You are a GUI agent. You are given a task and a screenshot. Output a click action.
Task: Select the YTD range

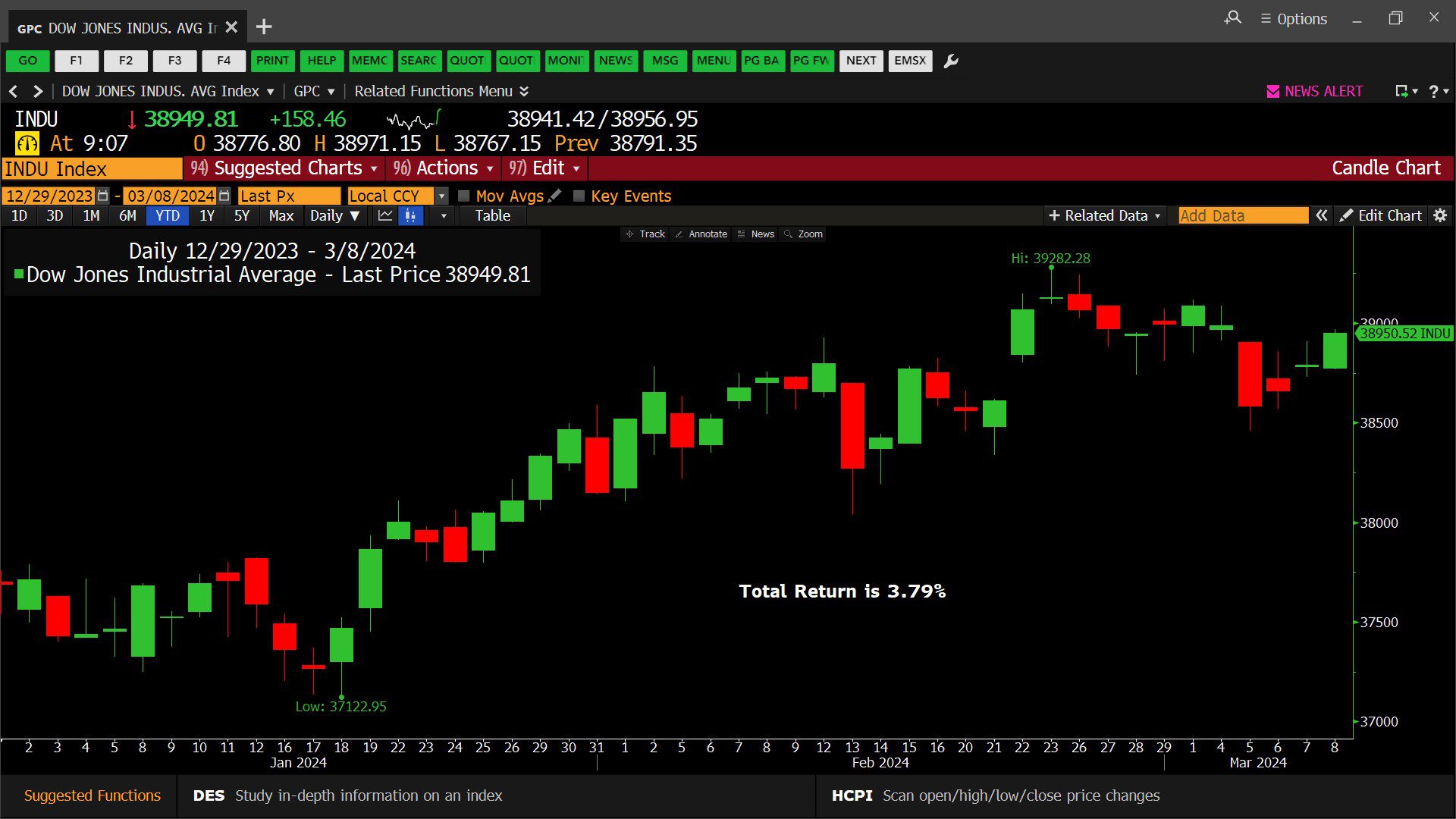168,216
